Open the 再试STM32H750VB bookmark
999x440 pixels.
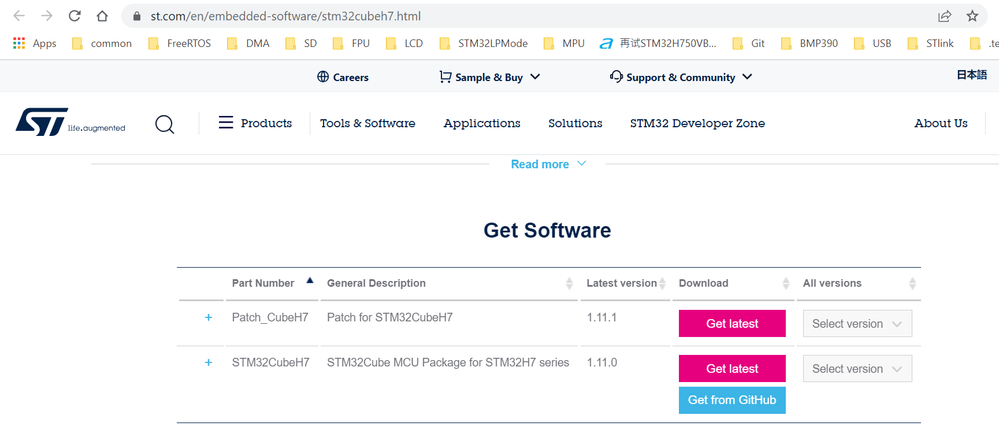point(659,43)
